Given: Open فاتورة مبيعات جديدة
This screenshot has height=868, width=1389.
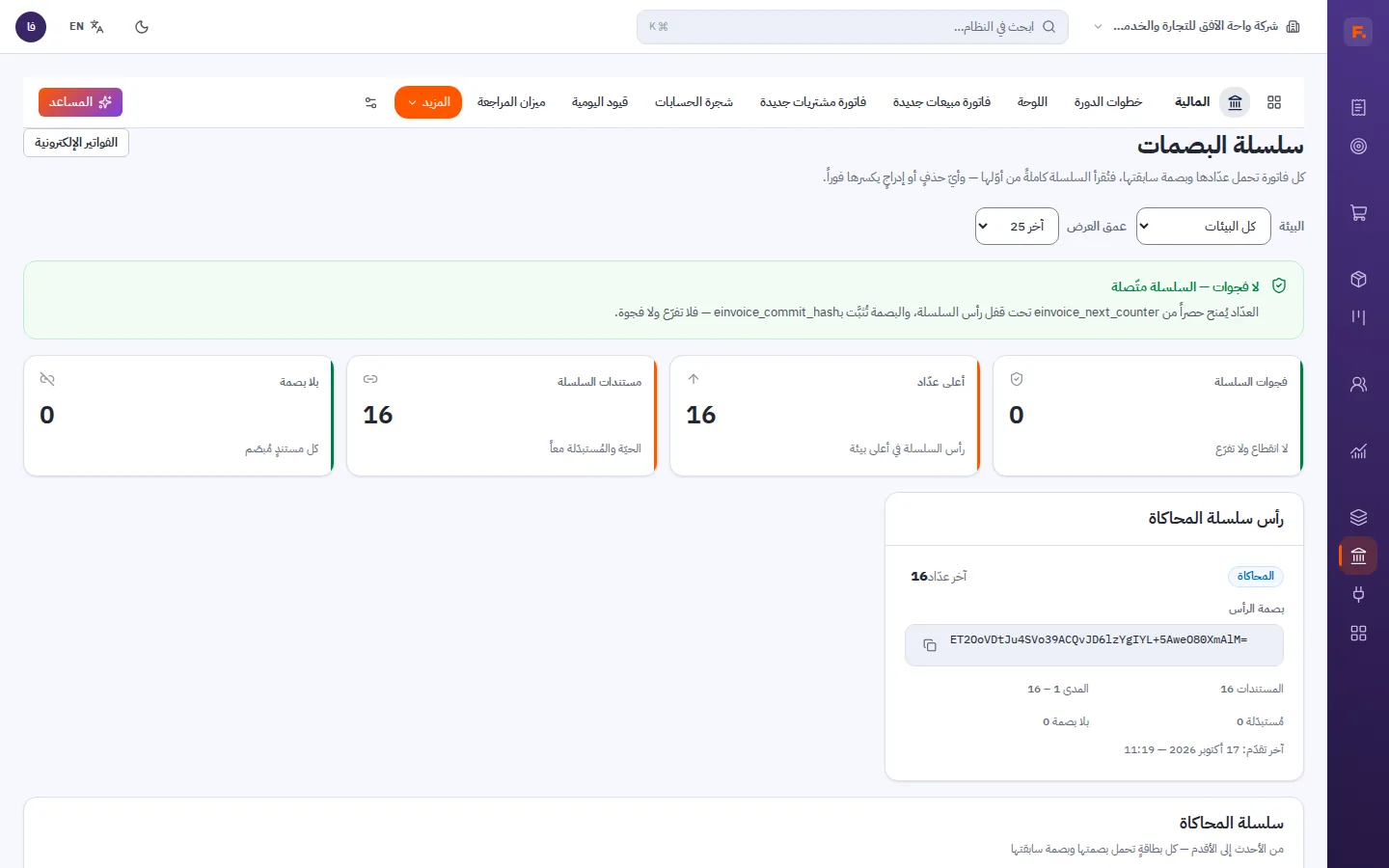Looking at the screenshot, I should click(x=941, y=102).
